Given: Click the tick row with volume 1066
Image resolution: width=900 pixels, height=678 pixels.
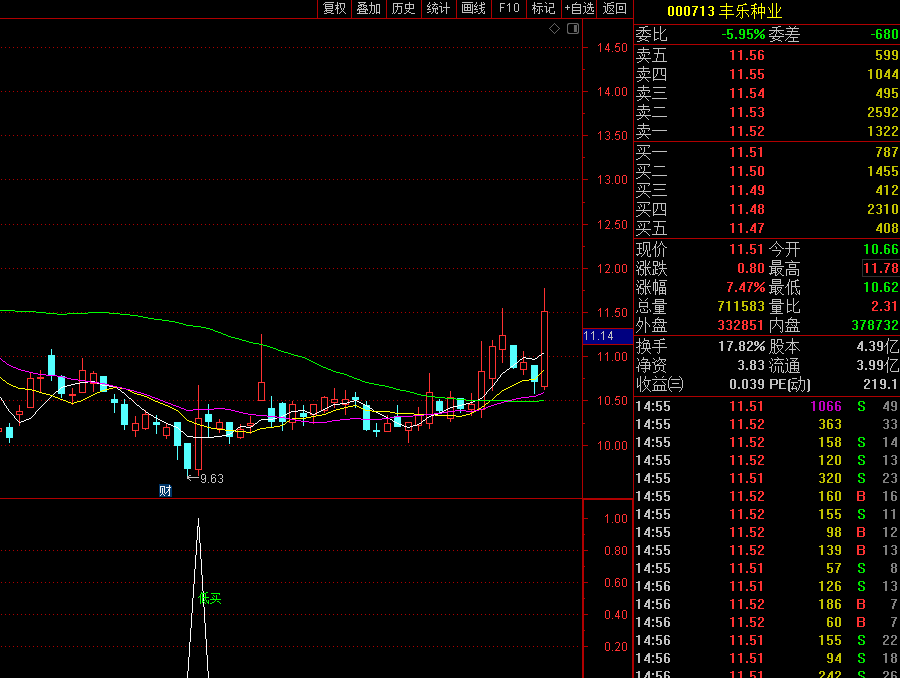Looking at the screenshot, I should click(767, 406).
